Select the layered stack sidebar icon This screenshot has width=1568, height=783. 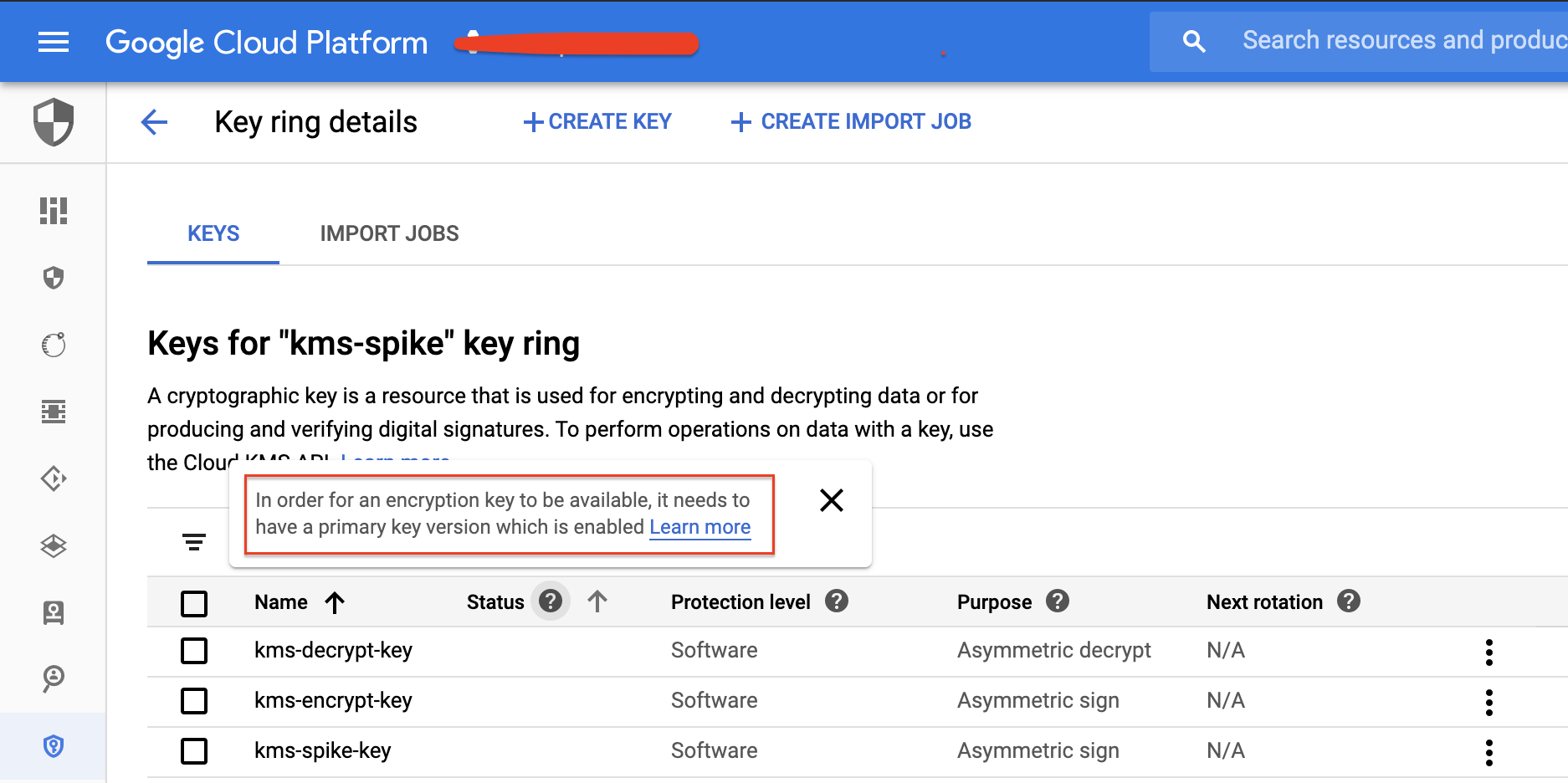(53, 545)
